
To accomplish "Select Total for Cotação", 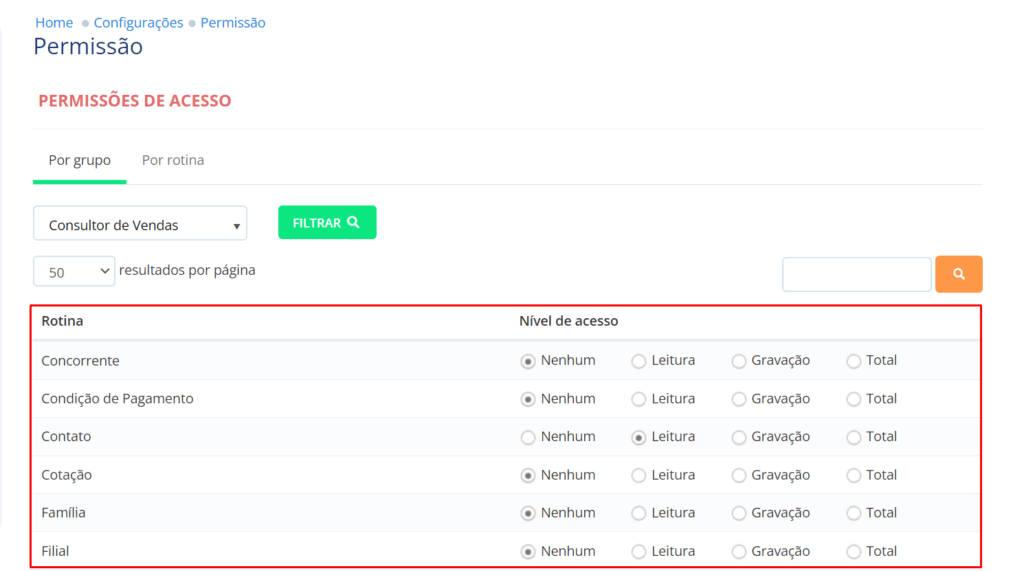I will [x=854, y=476].
